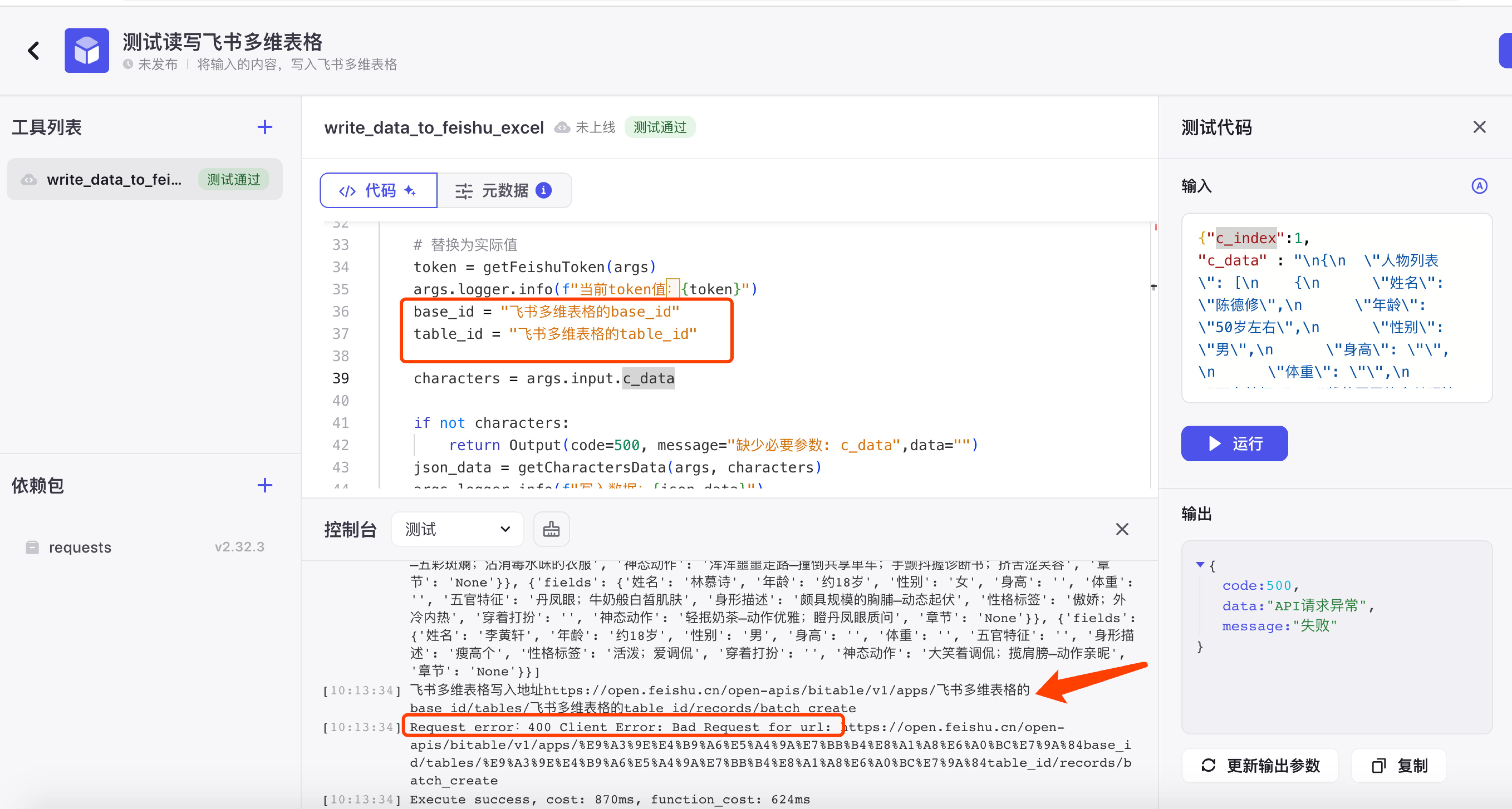Click the auto-generate input icon
The height and width of the screenshot is (809, 1512).
pyautogui.click(x=1479, y=186)
